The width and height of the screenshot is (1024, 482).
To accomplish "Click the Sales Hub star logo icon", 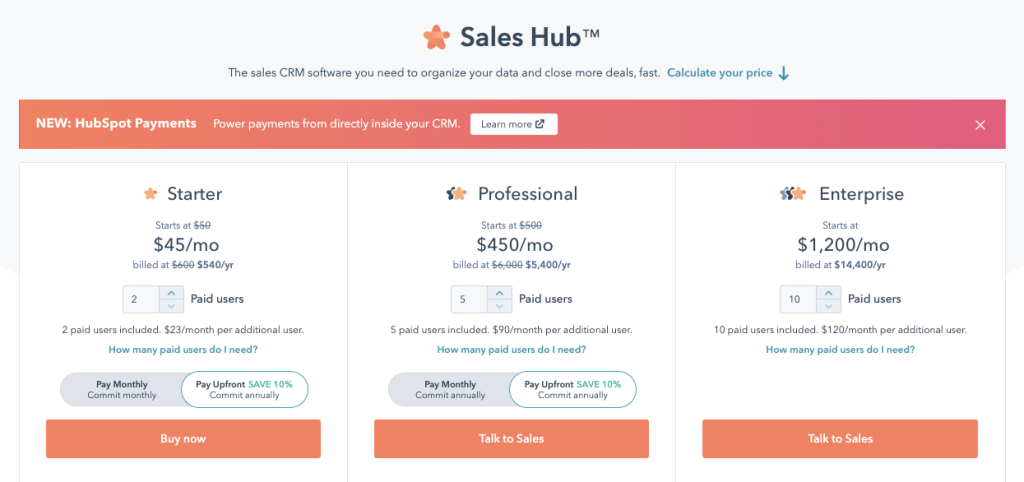I will (436, 37).
